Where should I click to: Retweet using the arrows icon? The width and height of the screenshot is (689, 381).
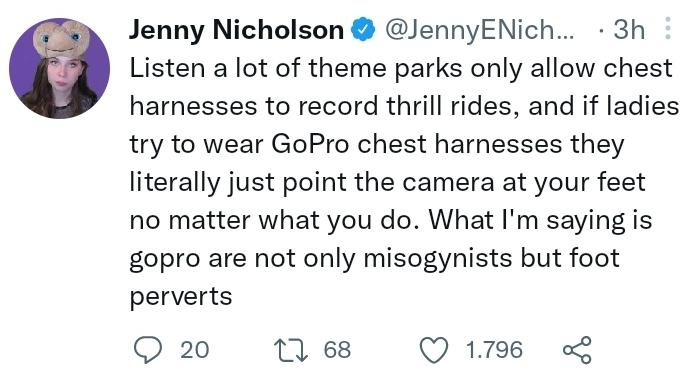(290, 350)
